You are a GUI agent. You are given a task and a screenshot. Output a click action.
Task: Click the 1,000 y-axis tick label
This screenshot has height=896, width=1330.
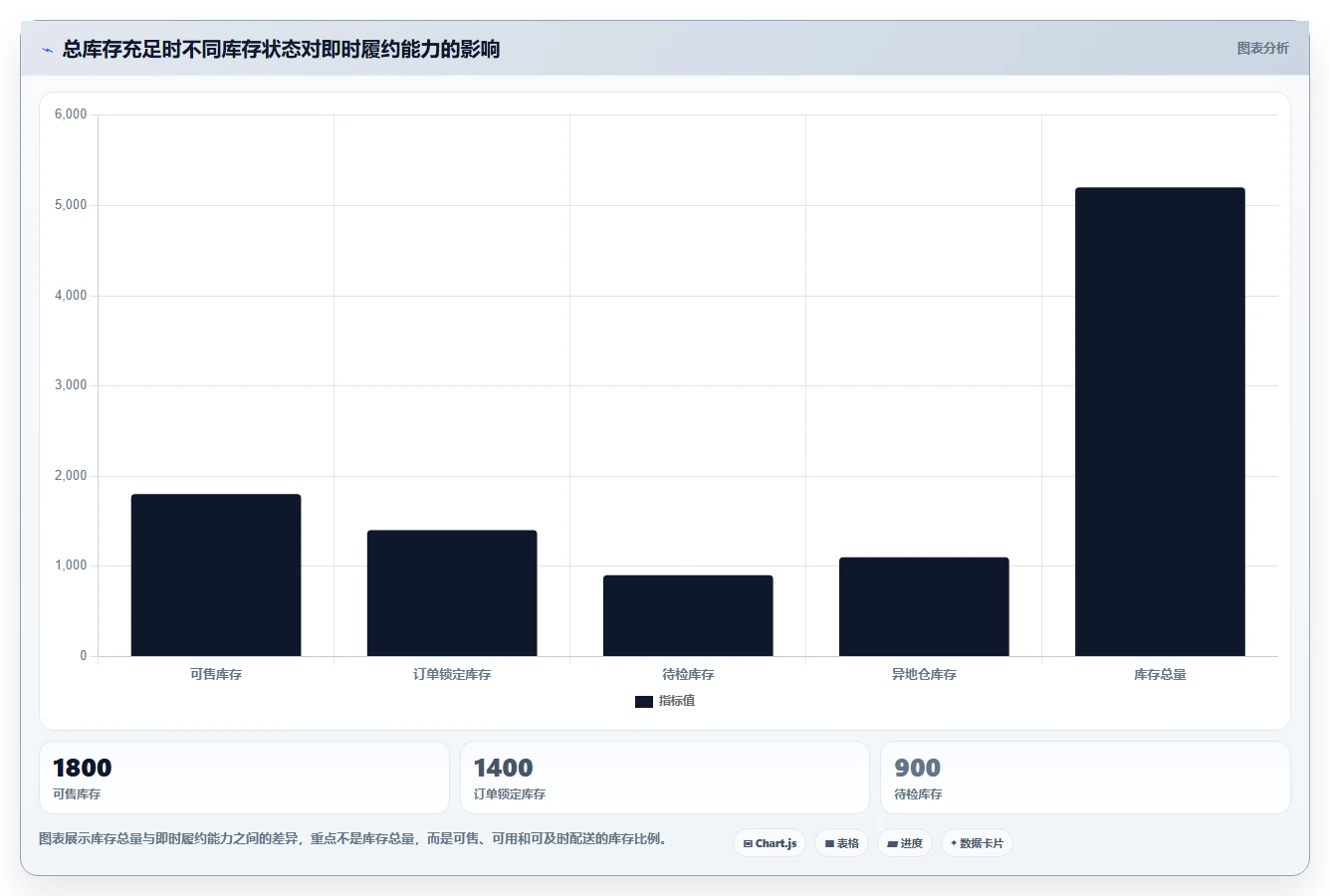coord(71,565)
